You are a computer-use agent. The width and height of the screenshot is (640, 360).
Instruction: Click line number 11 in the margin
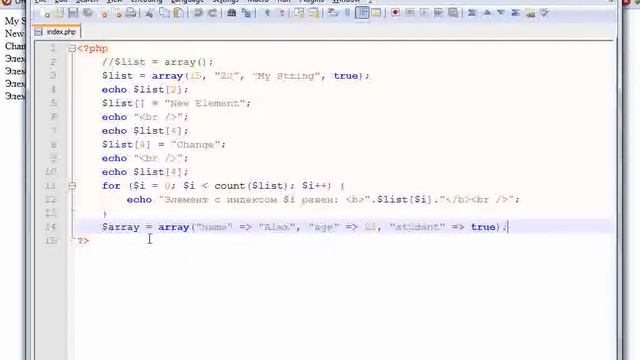point(51,186)
